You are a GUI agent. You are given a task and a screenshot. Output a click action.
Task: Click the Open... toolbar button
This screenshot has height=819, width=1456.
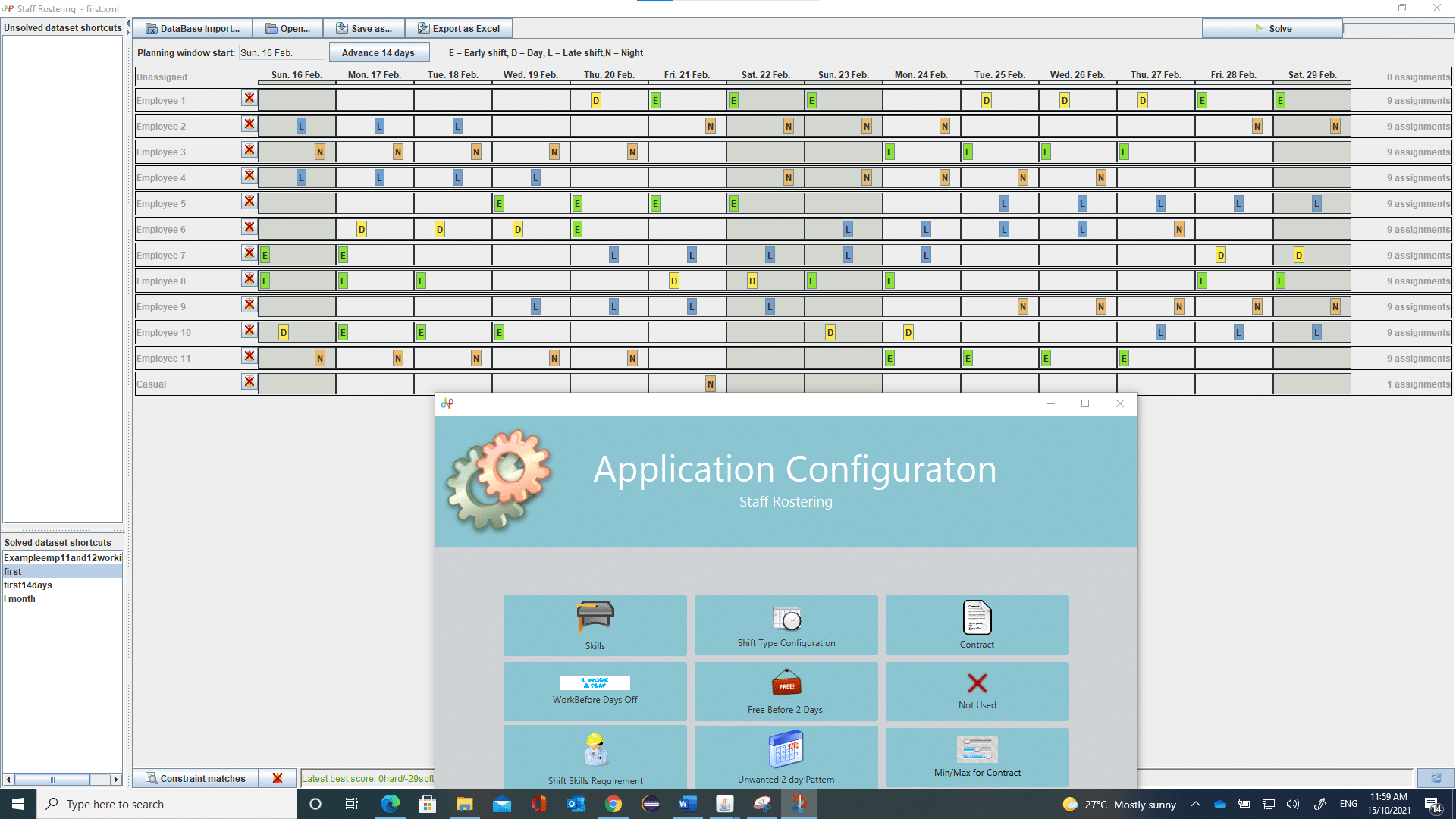287,28
